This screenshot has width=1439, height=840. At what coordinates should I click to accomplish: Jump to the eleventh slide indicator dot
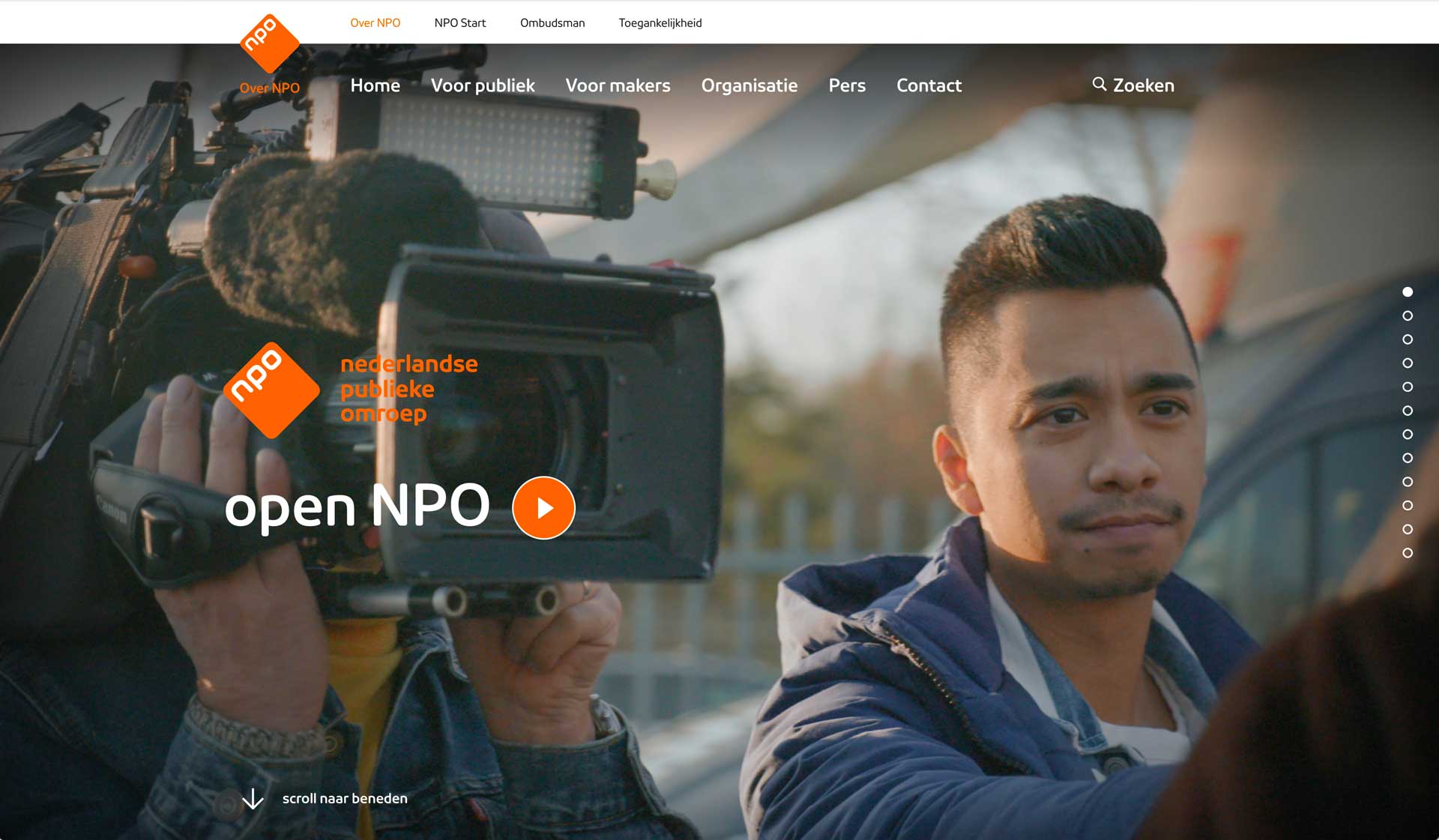[1408, 529]
